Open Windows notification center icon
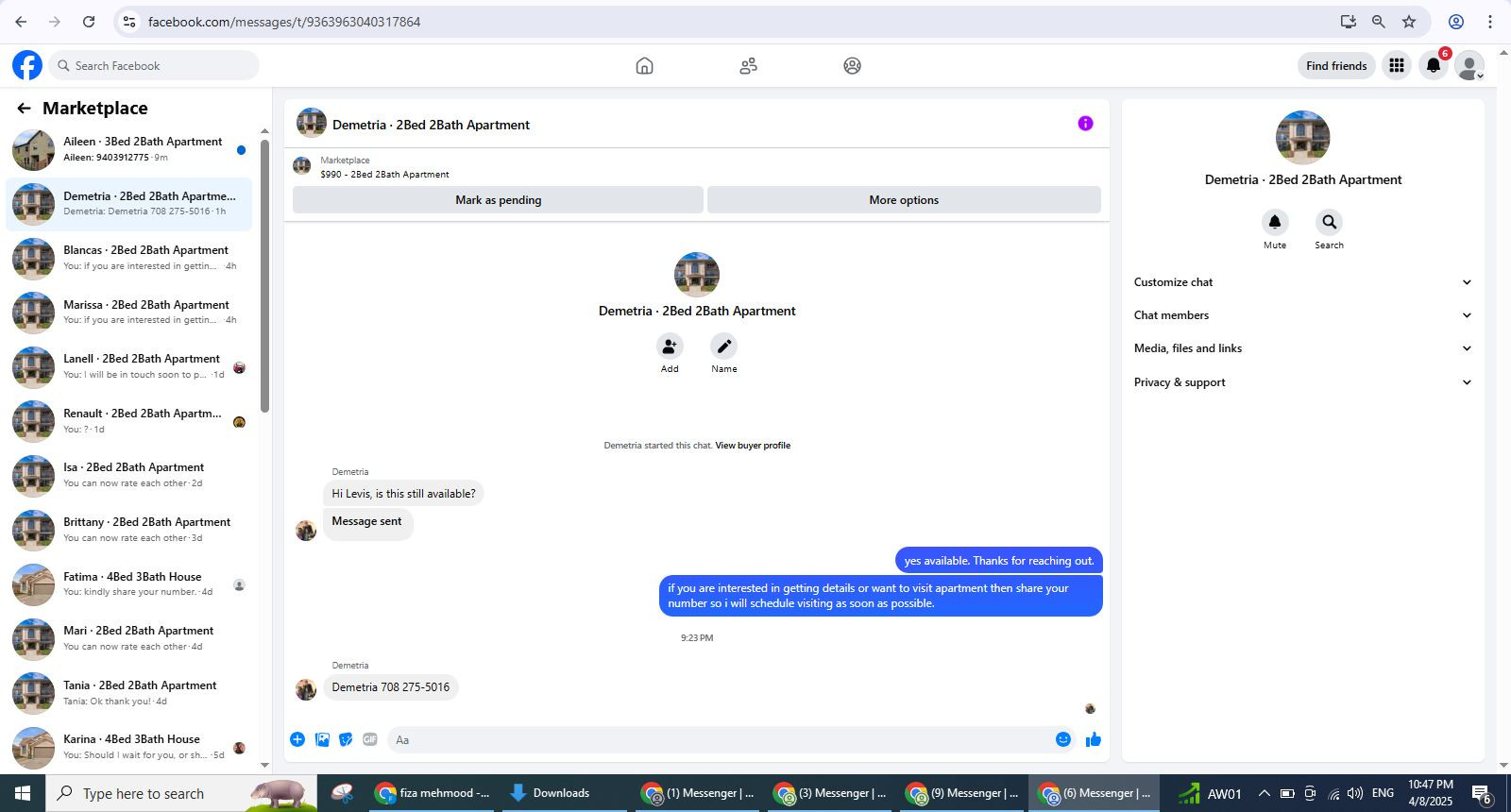Screen dimensions: 1511x812 [x=1482, y=794]
